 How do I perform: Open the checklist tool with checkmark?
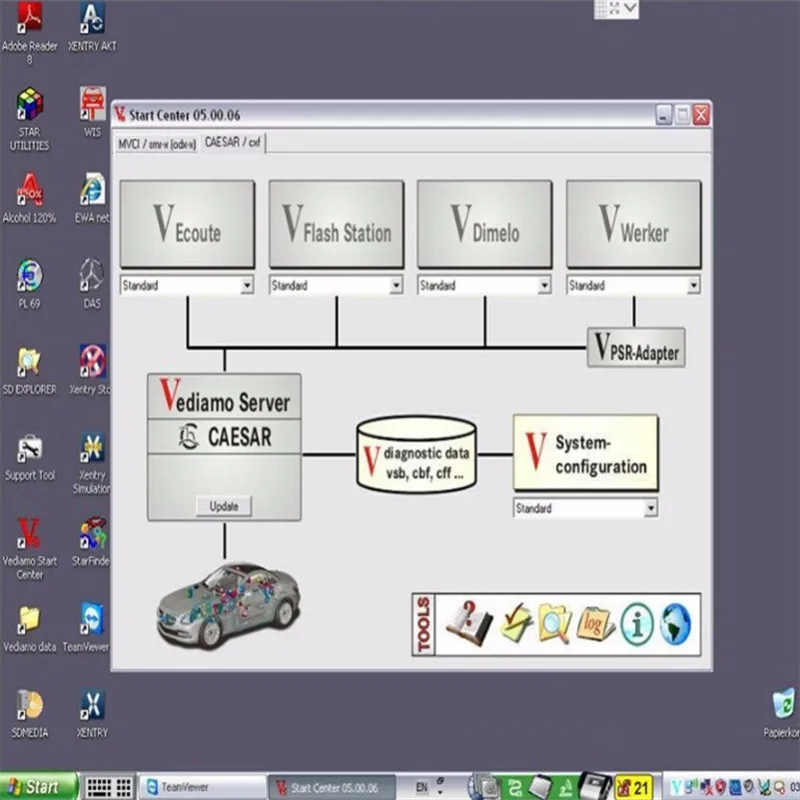pos(516,624)
